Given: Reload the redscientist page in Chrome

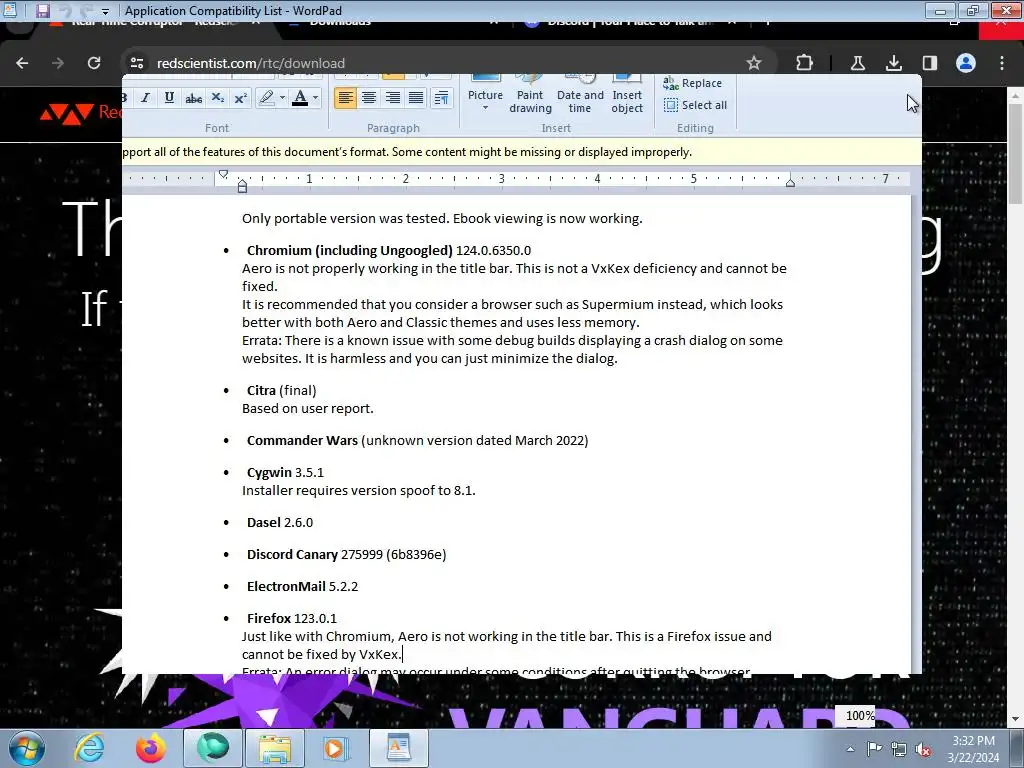Looking at the screenshot, I should (x=94, y=63).
